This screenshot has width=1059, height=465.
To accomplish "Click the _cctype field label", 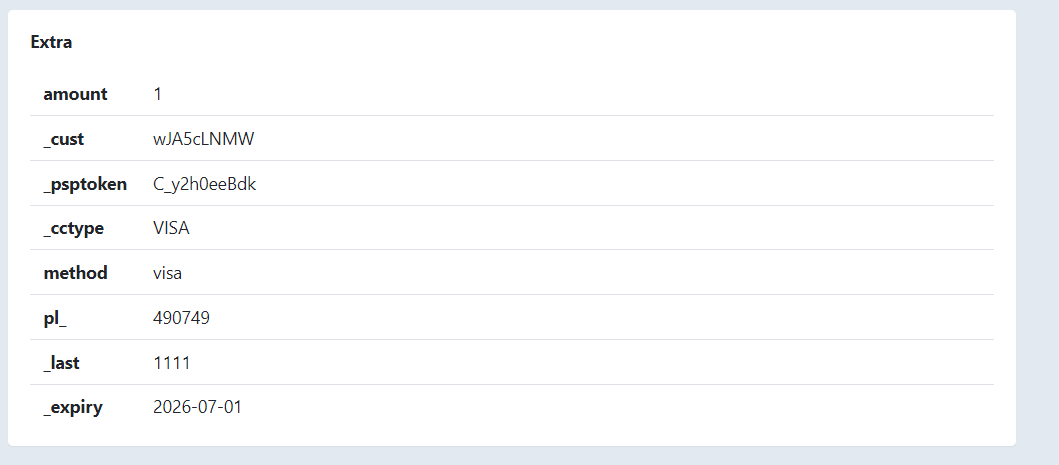I will click(x=73, y=228).
